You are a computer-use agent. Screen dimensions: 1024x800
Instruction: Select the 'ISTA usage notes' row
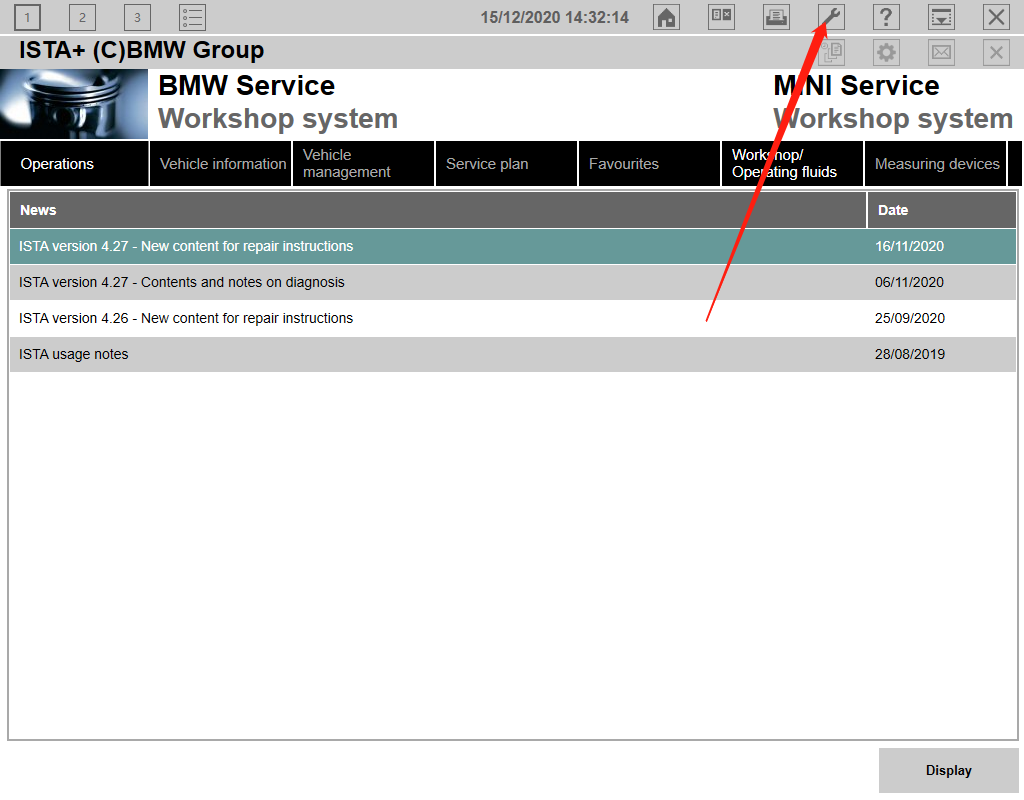coord(513,354)
